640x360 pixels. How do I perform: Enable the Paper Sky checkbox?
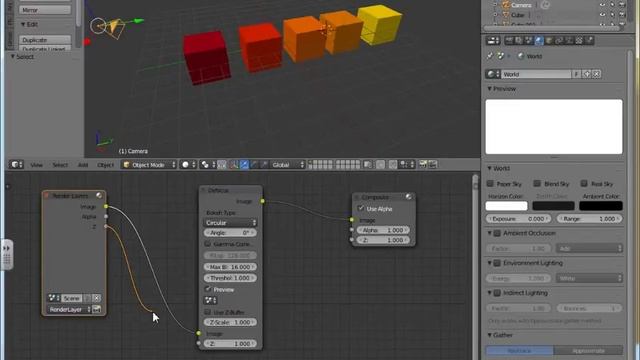click(x=490, y=183)
